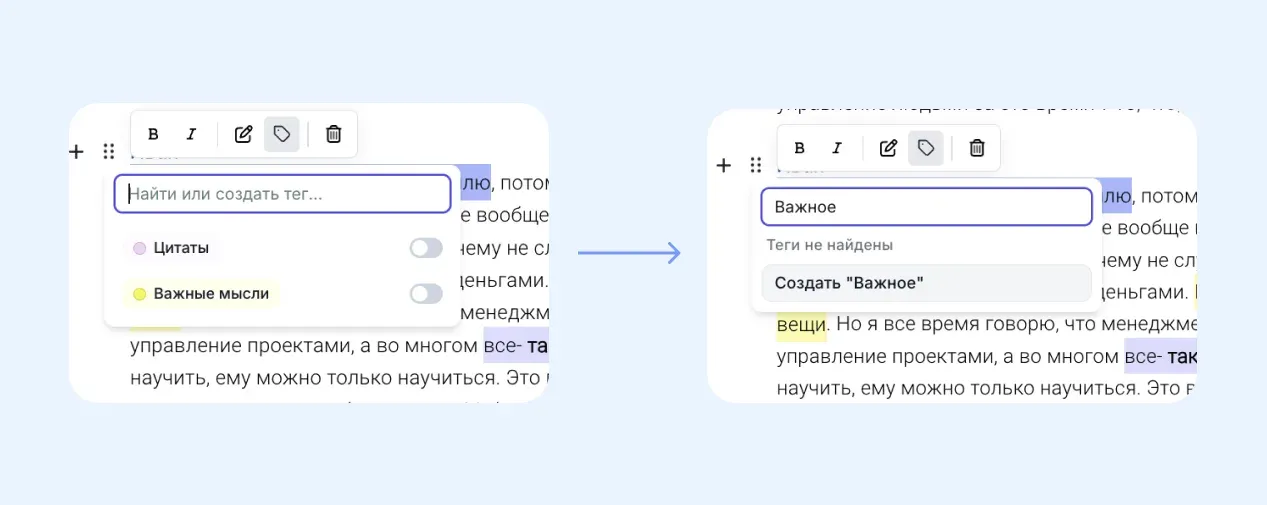Click the plus add-block icon in right panel
The image size is (1267, 505).
(x=724, y=165)
